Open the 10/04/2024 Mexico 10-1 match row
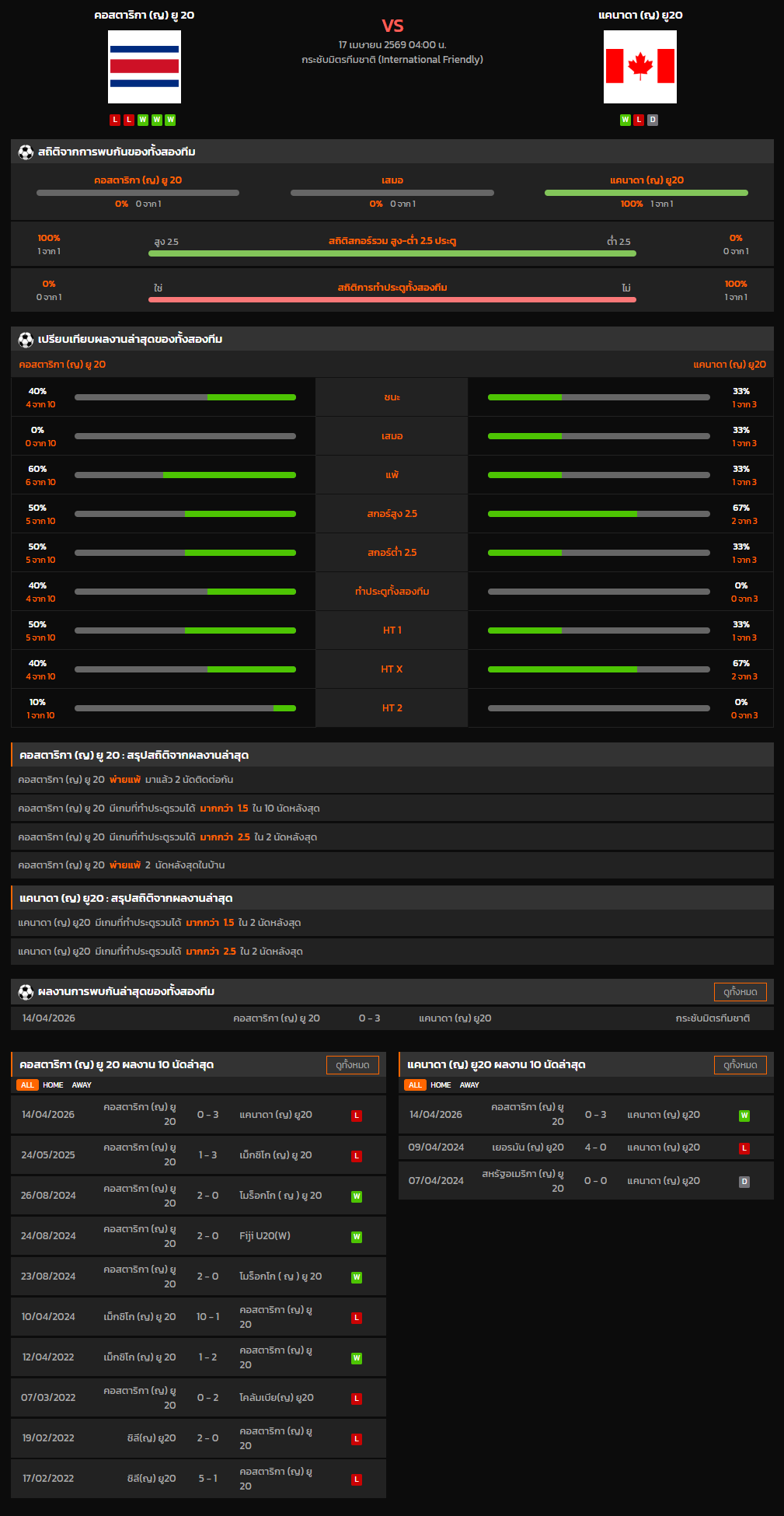The image size is (784, 1516). [x=198, y=1317]
